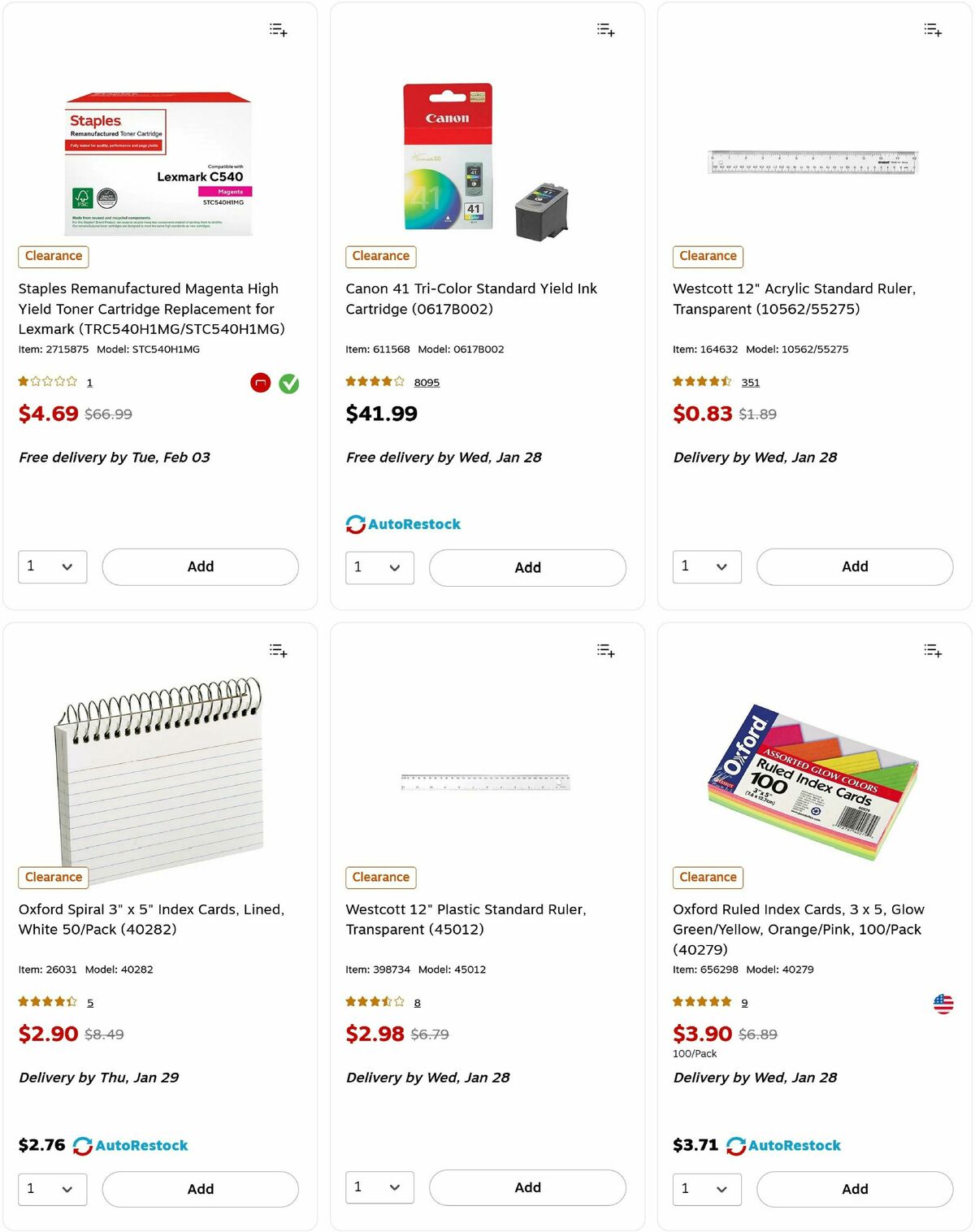Click the add-to-list icon on the plastic ruler card
This screenshot has height=1232, width=975.
pyautogui.click(x=605, y=649)
